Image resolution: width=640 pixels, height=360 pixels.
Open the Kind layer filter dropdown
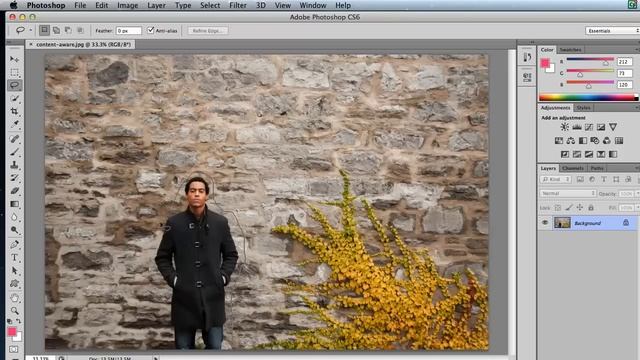555,179
